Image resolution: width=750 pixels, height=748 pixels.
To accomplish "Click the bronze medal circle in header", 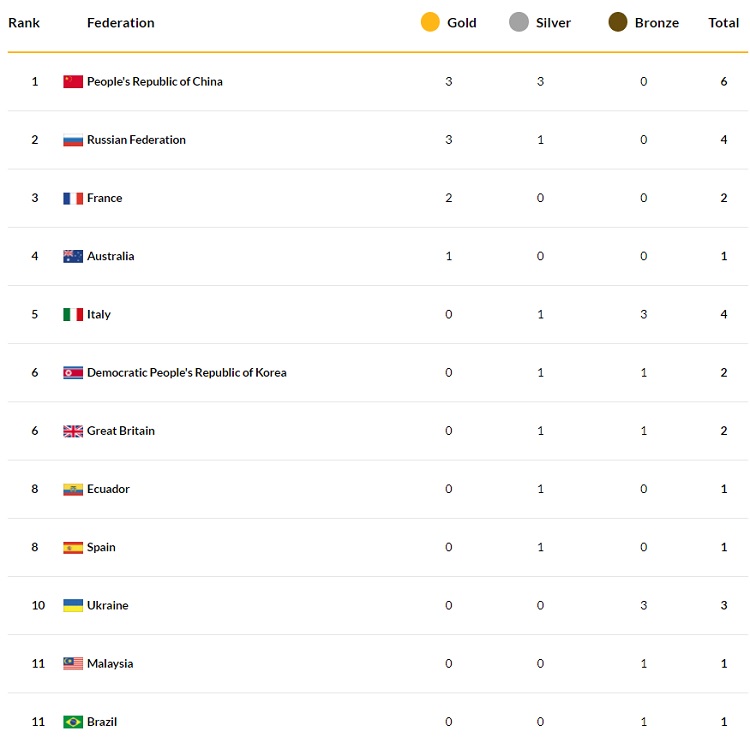I will (618, 22).
